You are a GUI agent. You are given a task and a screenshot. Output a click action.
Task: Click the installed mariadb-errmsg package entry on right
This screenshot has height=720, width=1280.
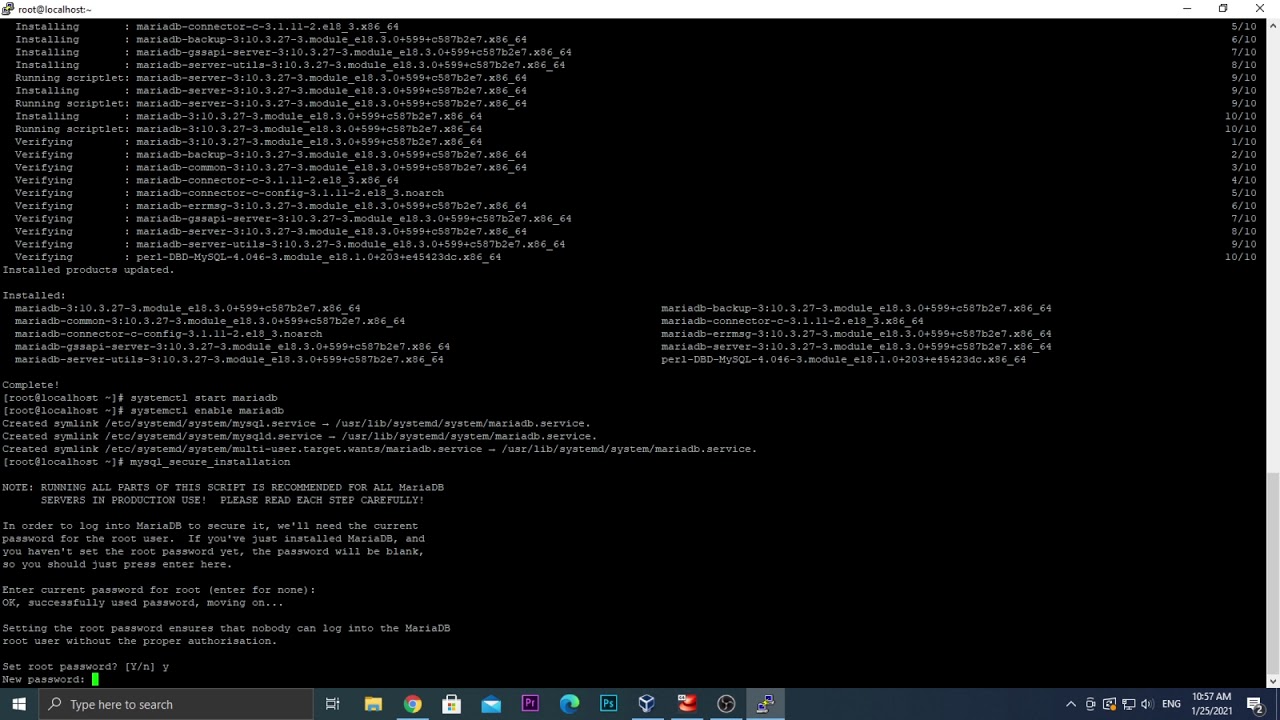[x=856, y=334]
